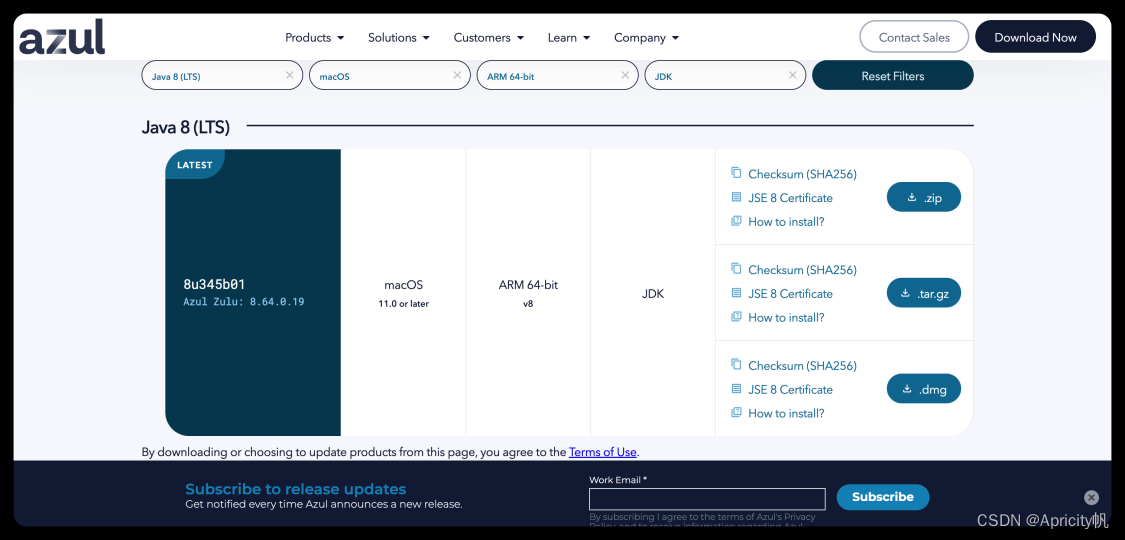Open the macOS operating system dropdown
The height and width of the screenshot is (540, 1125).
390,75
